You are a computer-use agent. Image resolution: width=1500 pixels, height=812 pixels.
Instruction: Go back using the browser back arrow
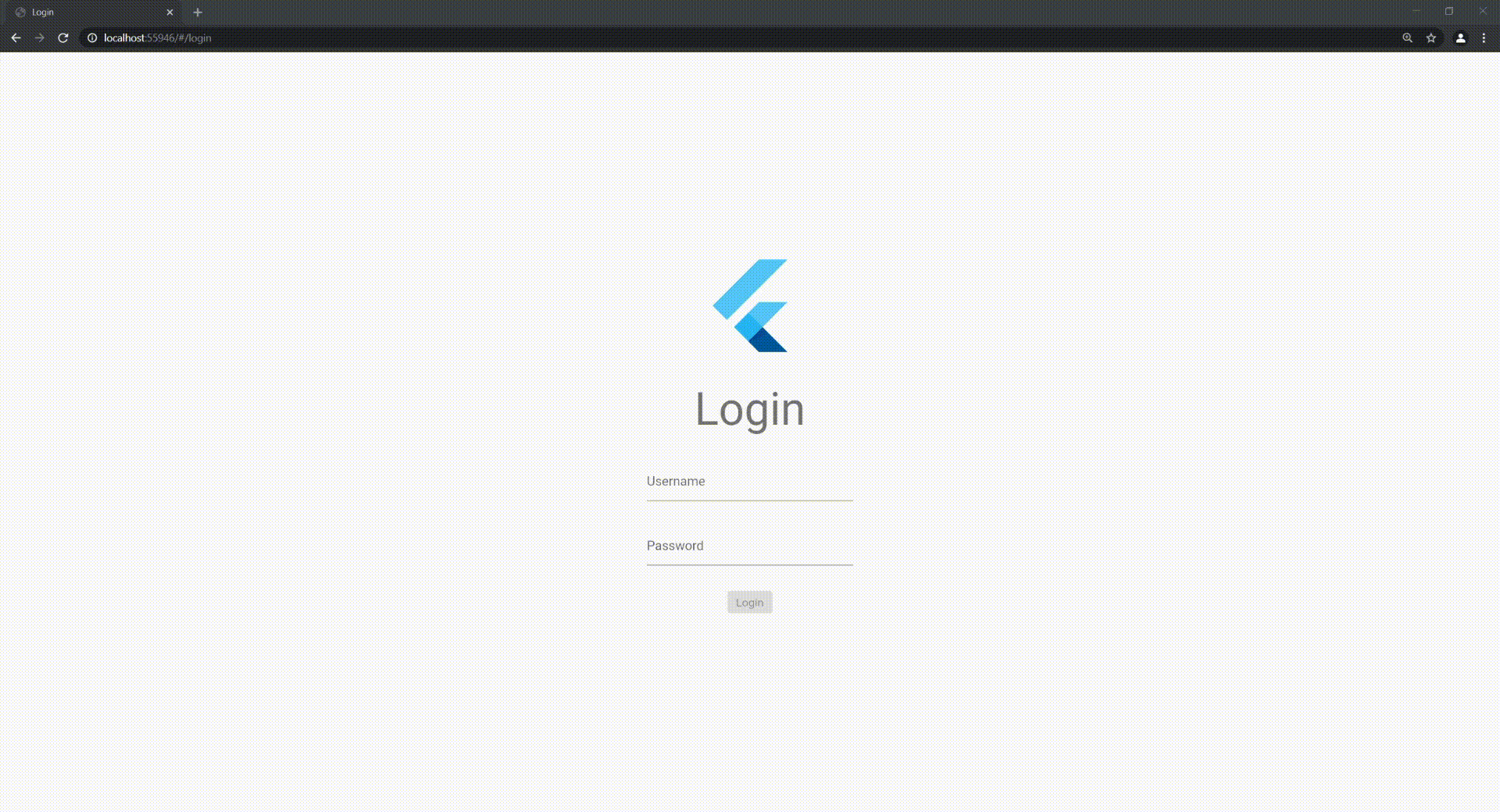coord(16,37)
